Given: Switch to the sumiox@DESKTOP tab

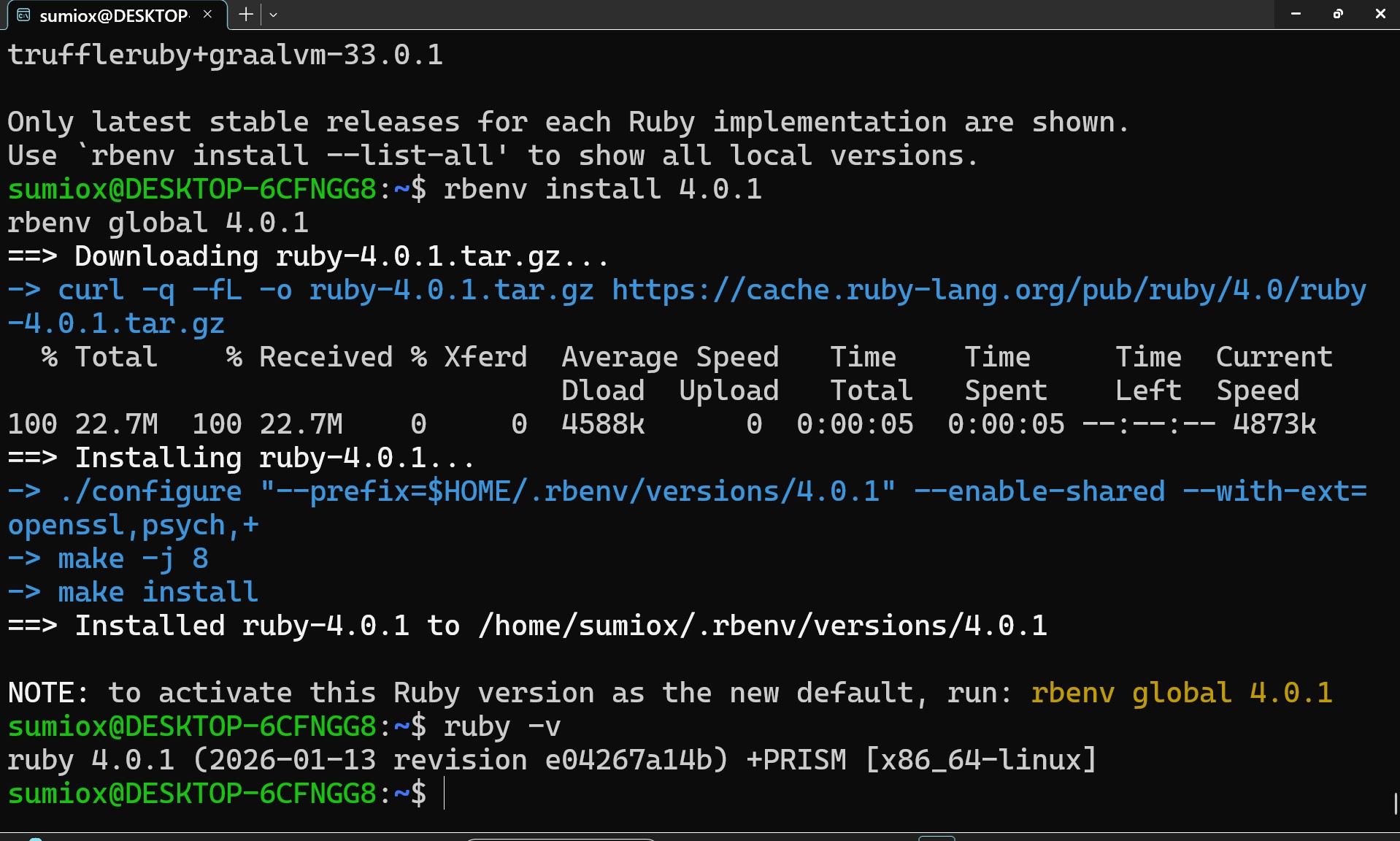Looking at the screenshot, I should point(113,15).
